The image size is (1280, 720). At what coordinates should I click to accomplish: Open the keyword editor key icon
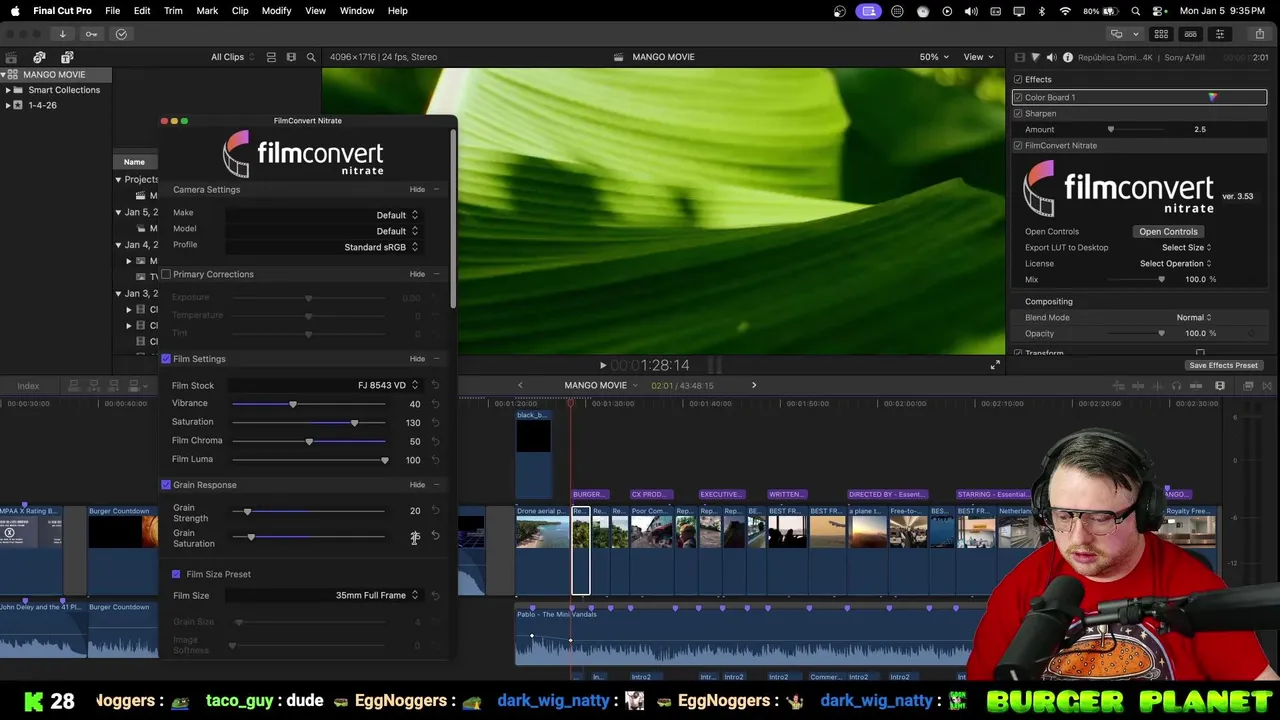[91, 34]
